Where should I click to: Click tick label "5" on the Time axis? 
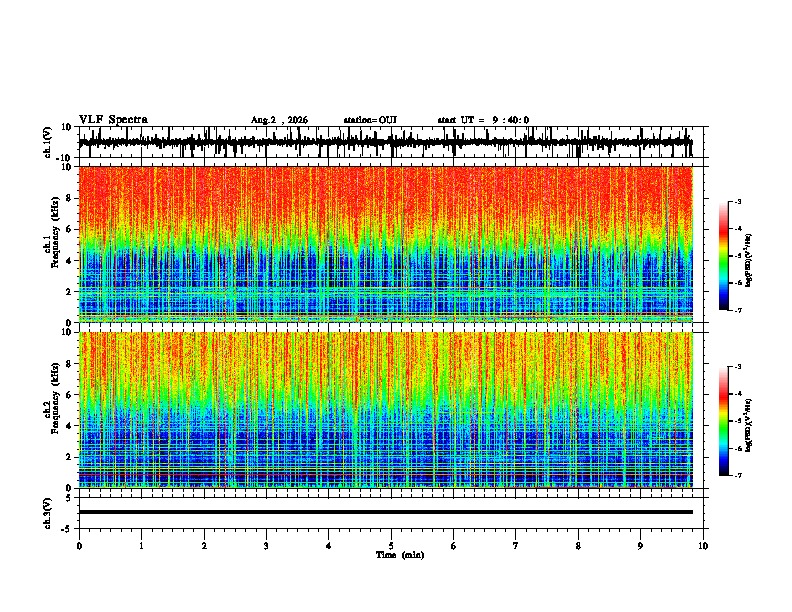point(391,546)
